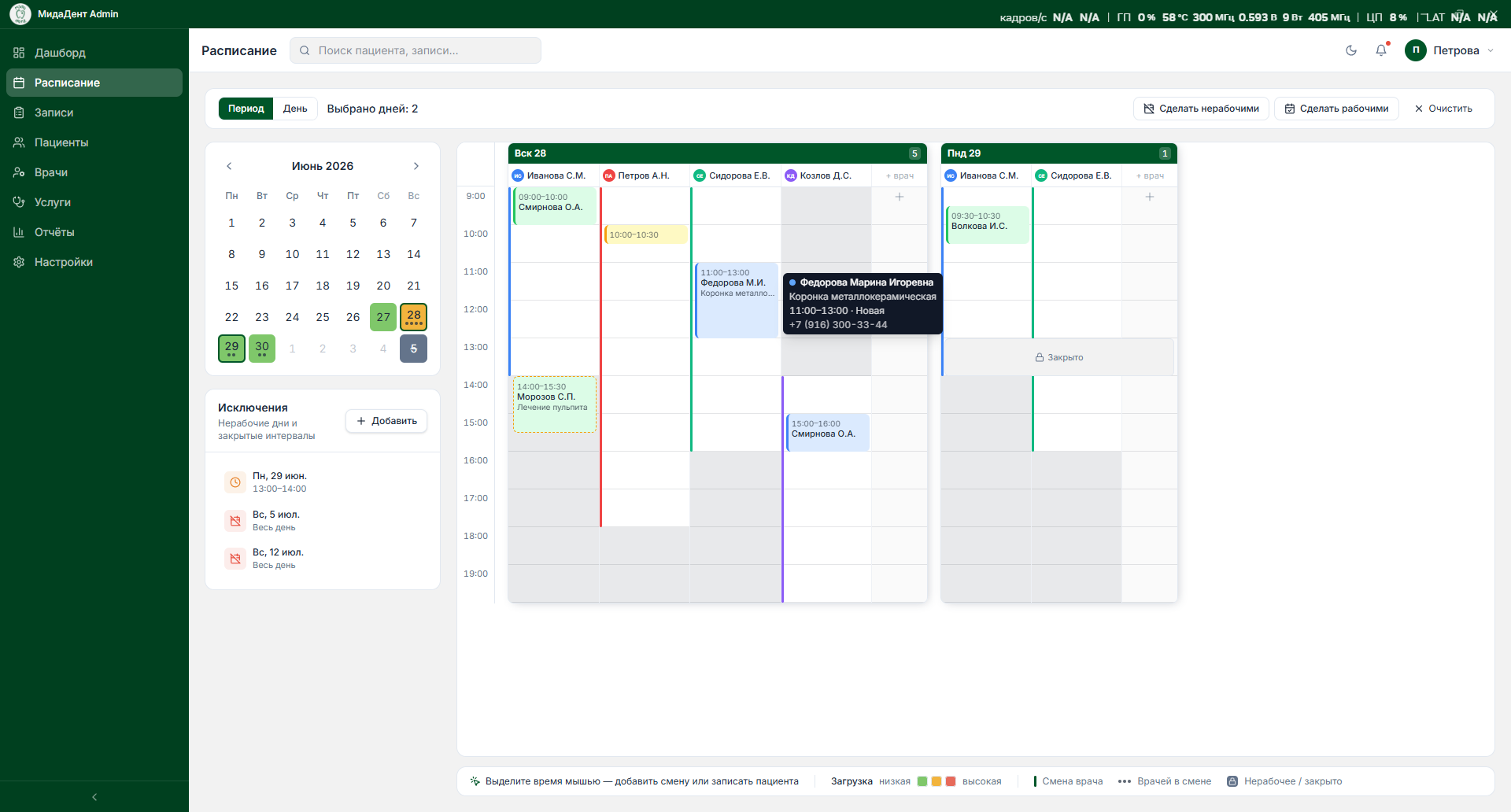The image size is (1511, 812).
Task: Switch to День view mode
Action: [x=295, y=109]
